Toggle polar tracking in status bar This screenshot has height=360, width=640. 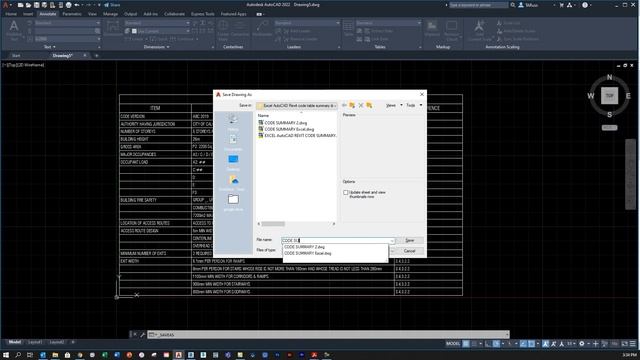496,344
